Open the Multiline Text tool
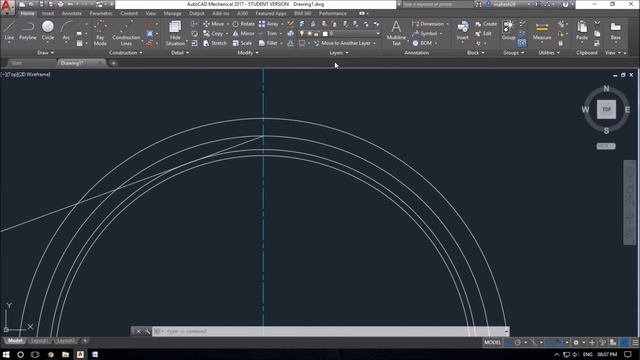 [396, 33]
